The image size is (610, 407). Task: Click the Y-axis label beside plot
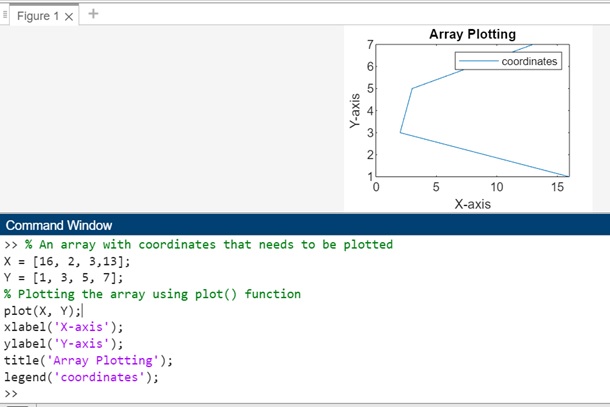(x=355, y=110)
